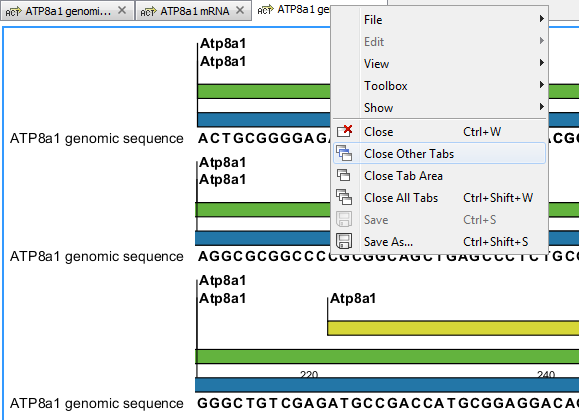Click the Save As floppy disk icon
The image size is (579, 420).
(x=344, y=241)
